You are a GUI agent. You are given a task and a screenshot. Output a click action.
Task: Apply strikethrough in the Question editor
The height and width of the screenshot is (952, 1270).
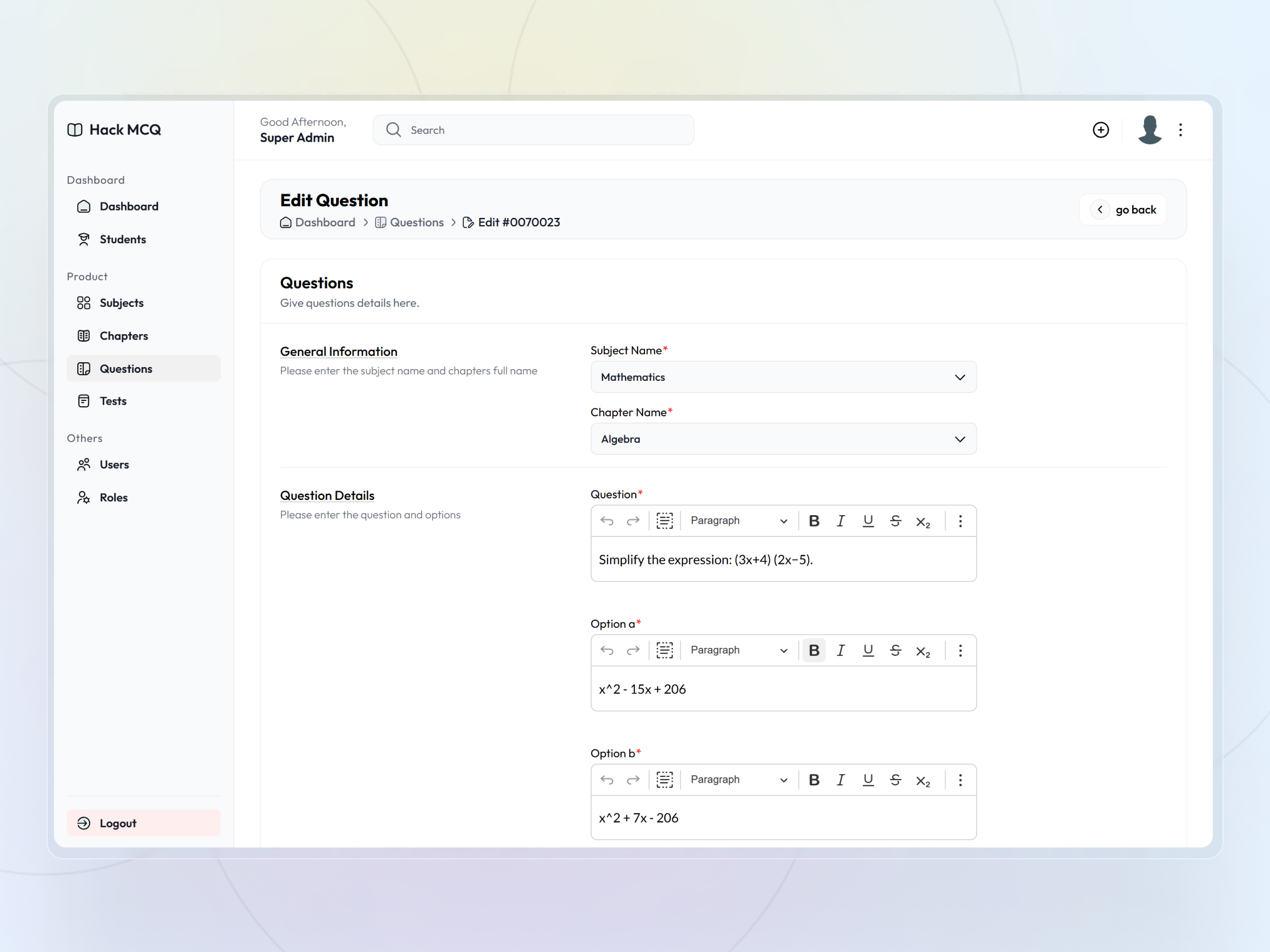[x=896, y=520]
